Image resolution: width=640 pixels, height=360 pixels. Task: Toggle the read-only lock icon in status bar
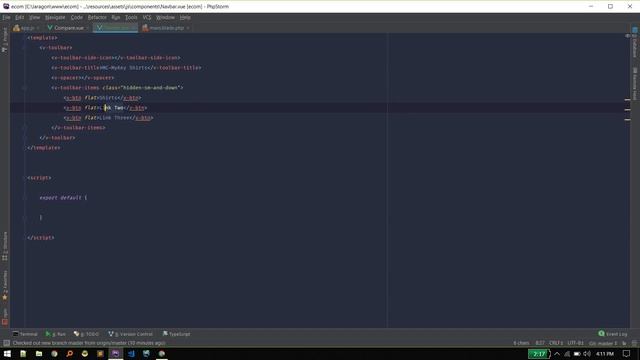pos(624,343)
